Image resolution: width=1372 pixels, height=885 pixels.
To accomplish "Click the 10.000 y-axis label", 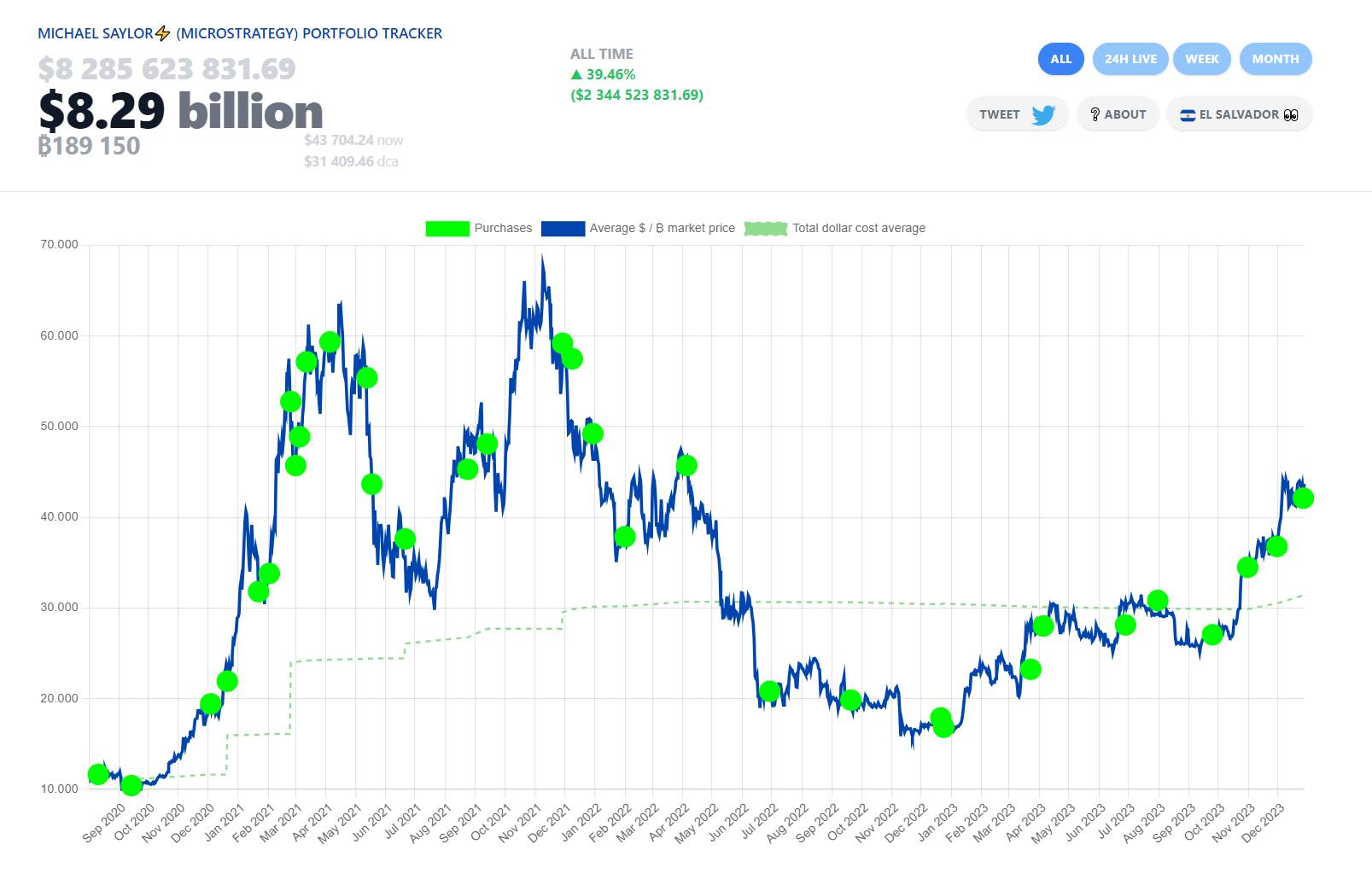I will pos(59,789).
